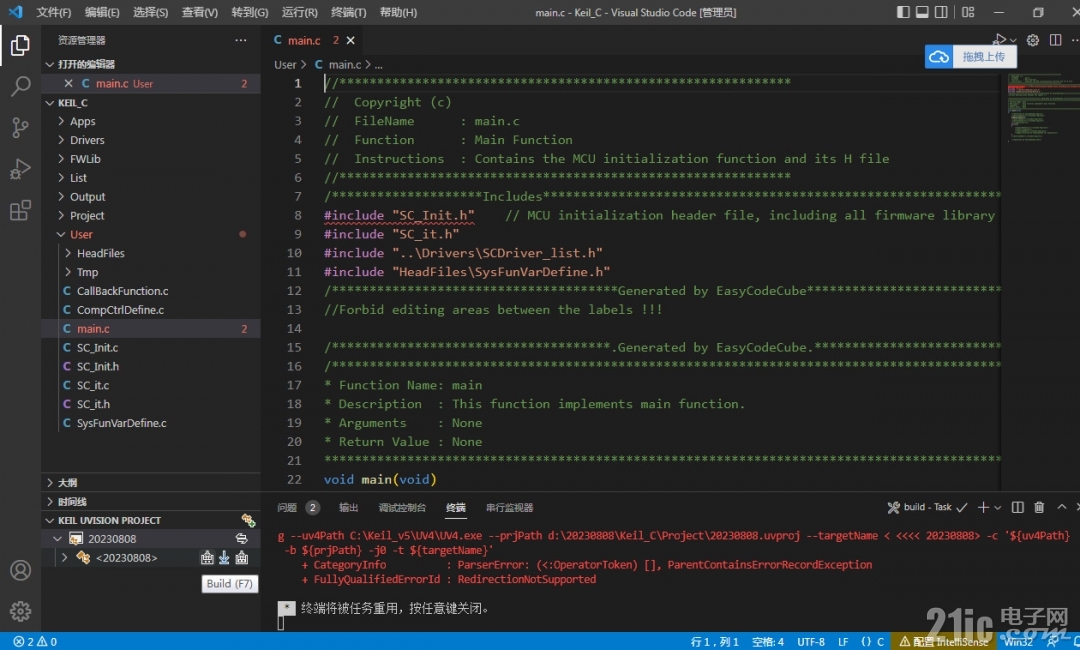The width and height of the screenshot is (1080, 650).
Task: Maximize the panel with up chevron
Action: (x=1061, y=507)
